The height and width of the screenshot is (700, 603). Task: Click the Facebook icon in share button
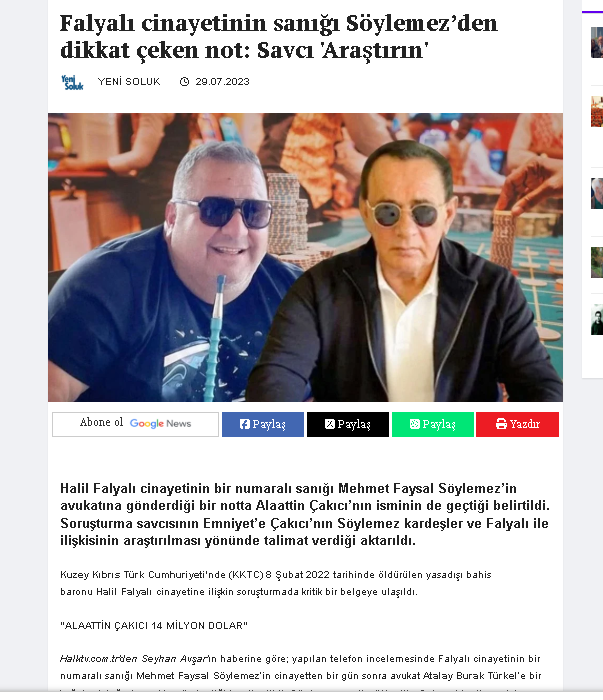pos(245,424)
